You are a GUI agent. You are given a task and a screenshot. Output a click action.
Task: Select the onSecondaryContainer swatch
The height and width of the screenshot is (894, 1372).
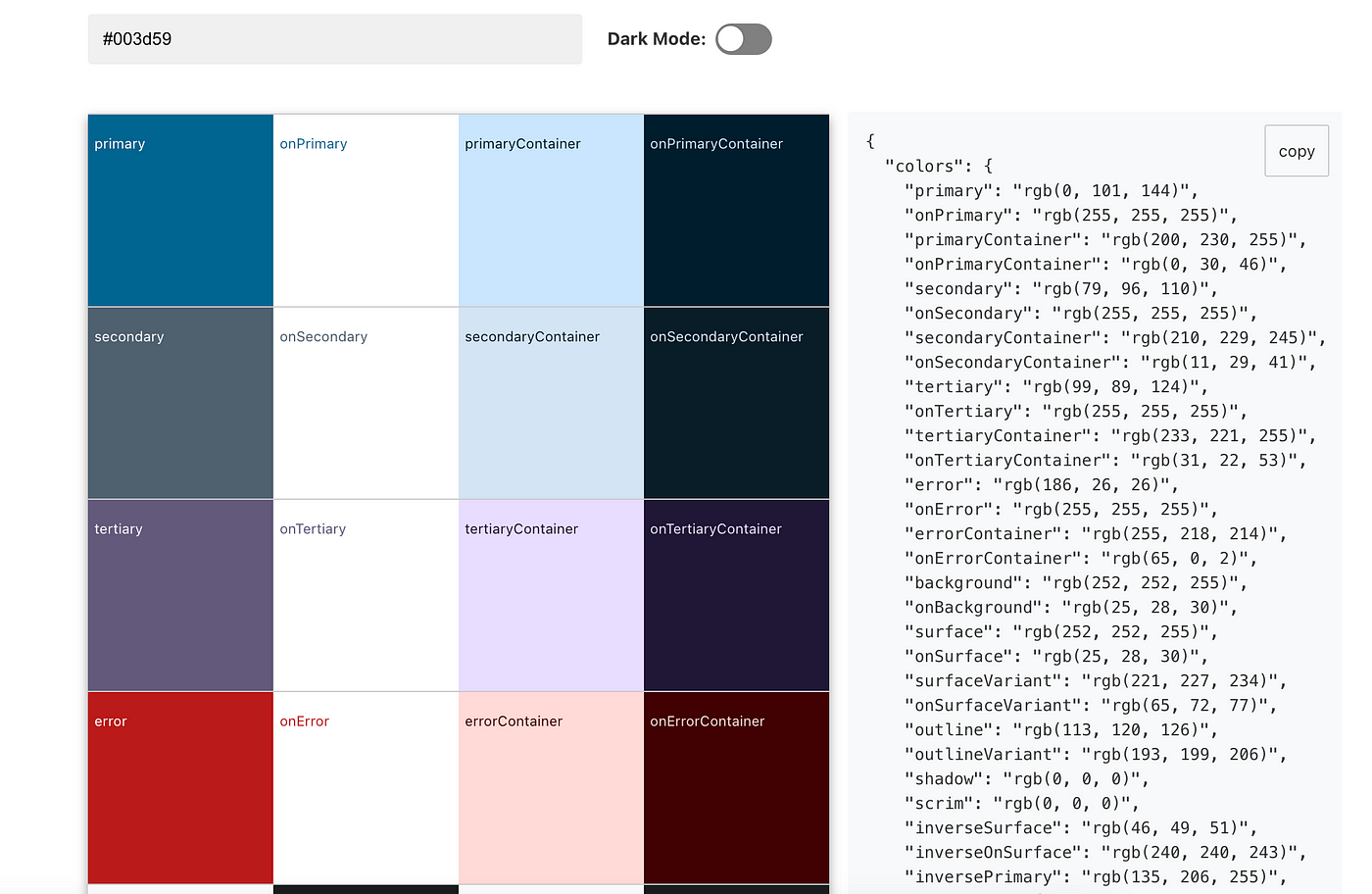[736, 403]
